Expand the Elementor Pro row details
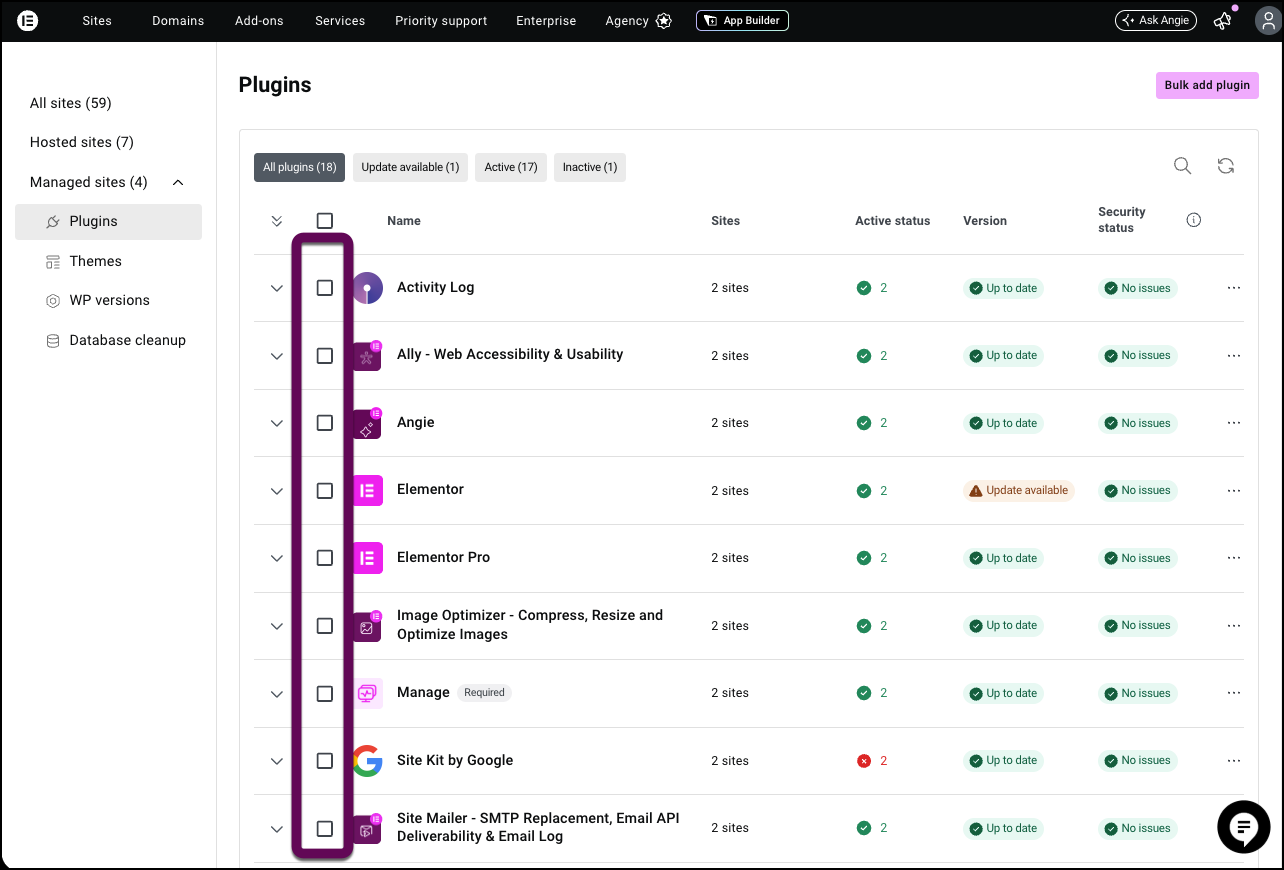This screenshot has width=1284, height=870. click(x=277, y=558)
